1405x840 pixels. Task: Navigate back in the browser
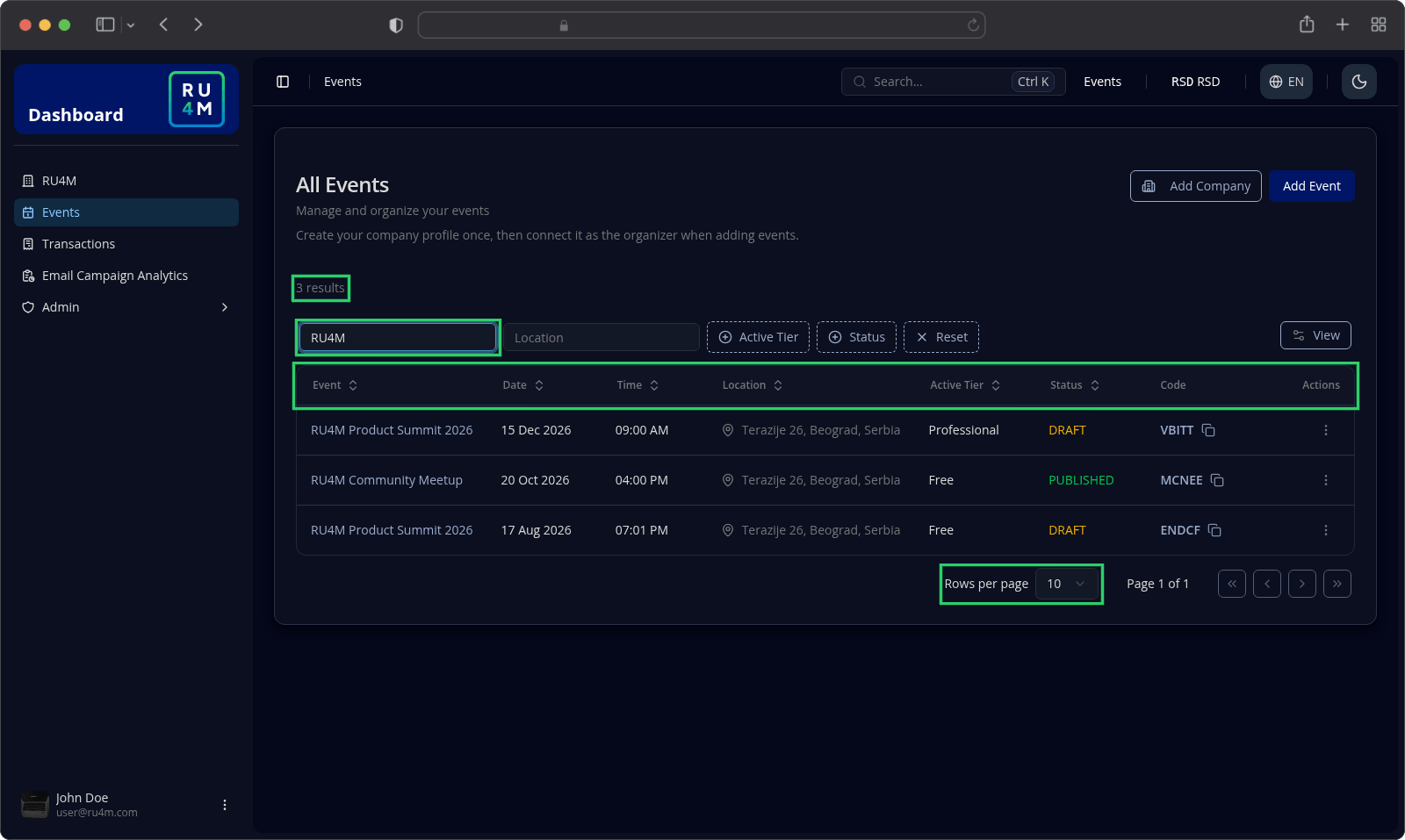[x=163, y=25]
